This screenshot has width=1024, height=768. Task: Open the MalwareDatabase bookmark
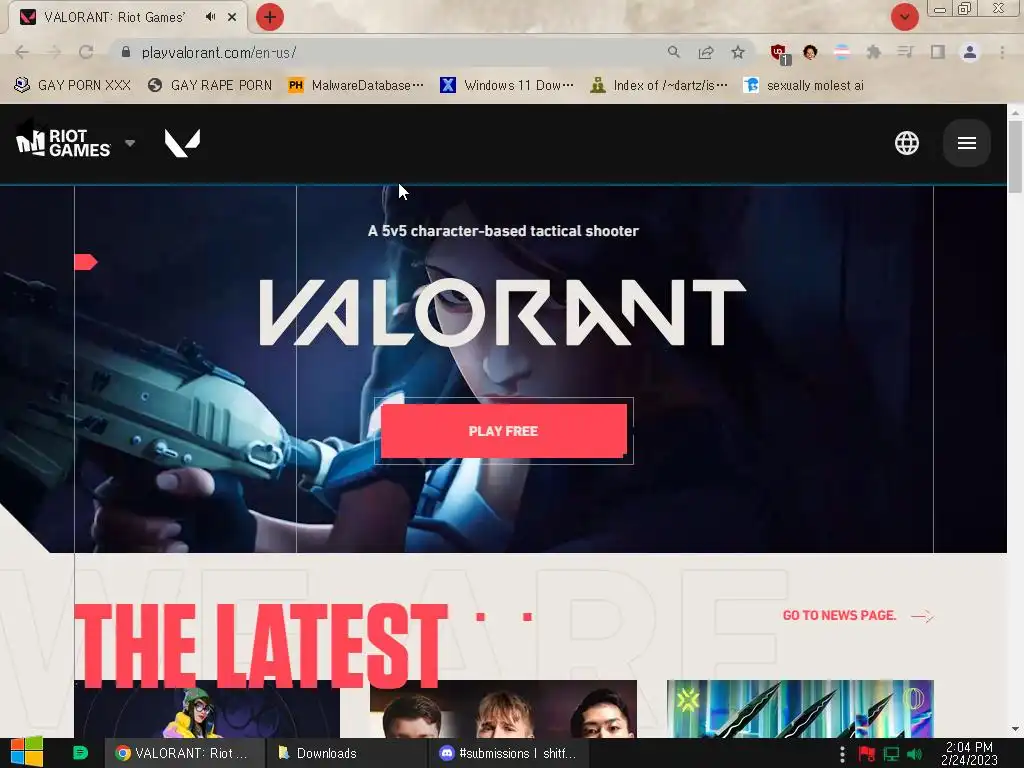356,86
